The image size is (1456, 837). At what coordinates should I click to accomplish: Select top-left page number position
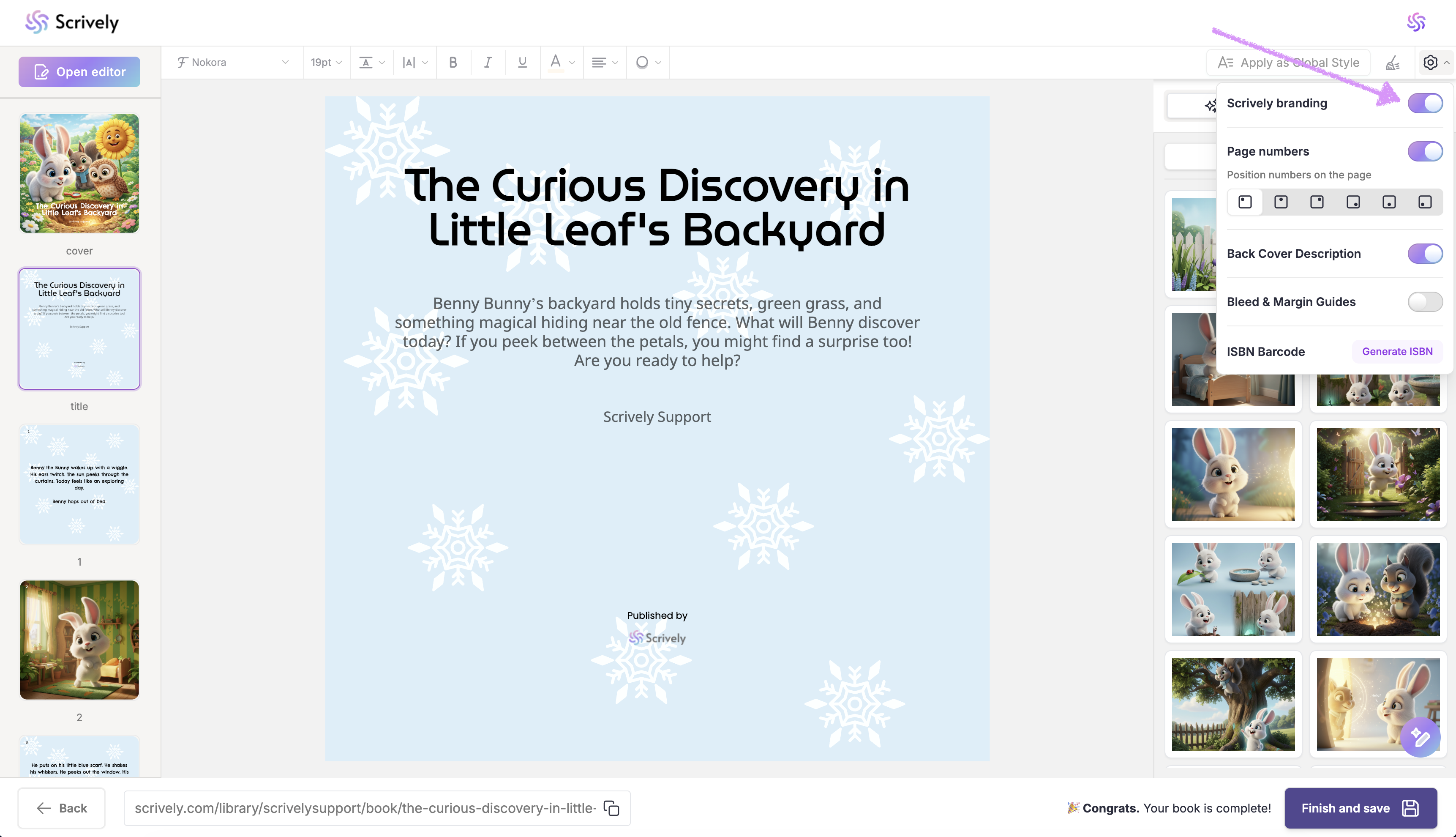pyautogui.click(x=1245, y=202)
